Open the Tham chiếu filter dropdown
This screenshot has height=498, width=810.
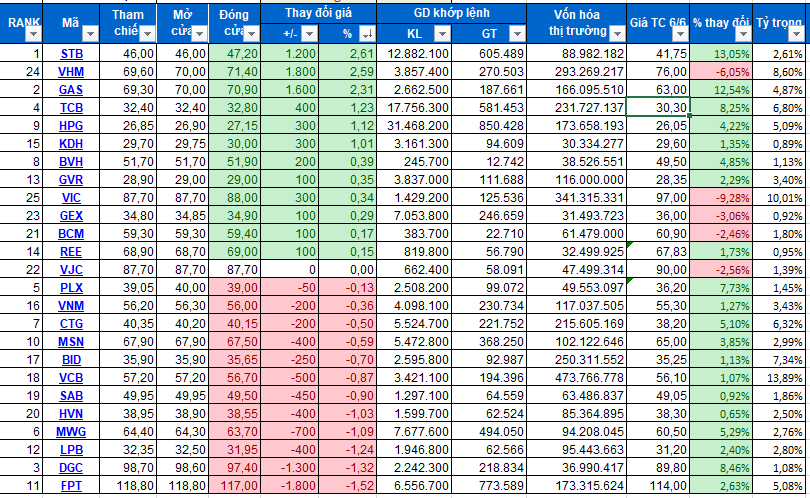pyautogui.click(x=147, y=34)
